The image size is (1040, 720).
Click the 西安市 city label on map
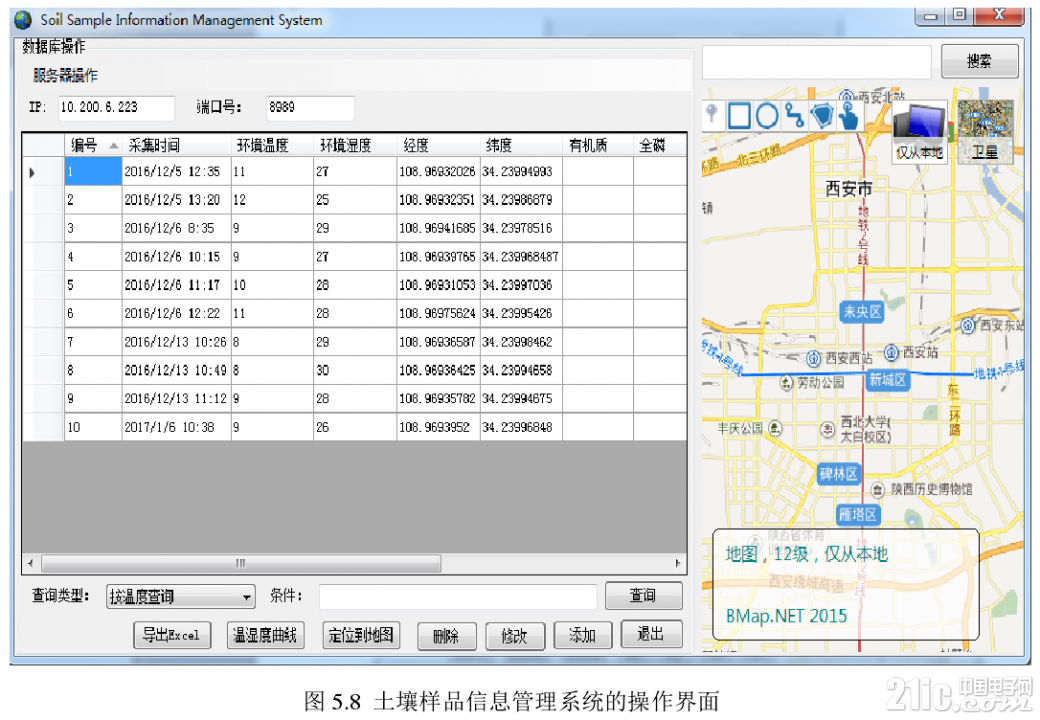(x=848, y=189)
